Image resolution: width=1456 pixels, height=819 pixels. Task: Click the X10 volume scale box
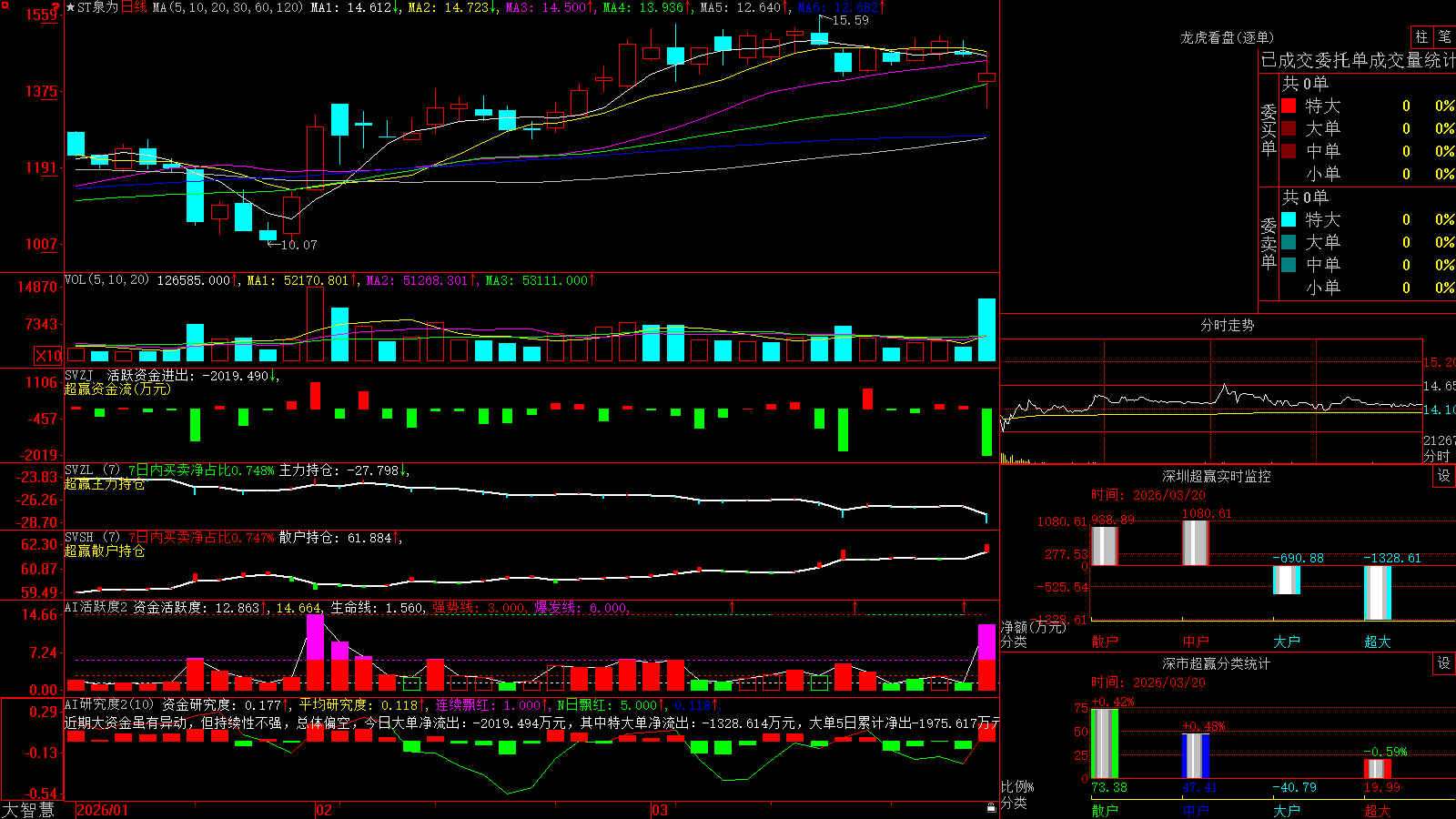click(x=48, y=356)
